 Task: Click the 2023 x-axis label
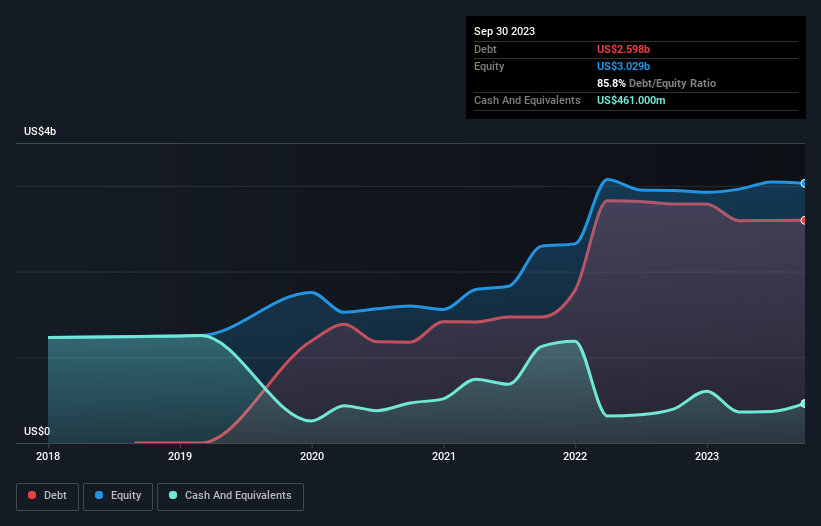coord(707,456)
